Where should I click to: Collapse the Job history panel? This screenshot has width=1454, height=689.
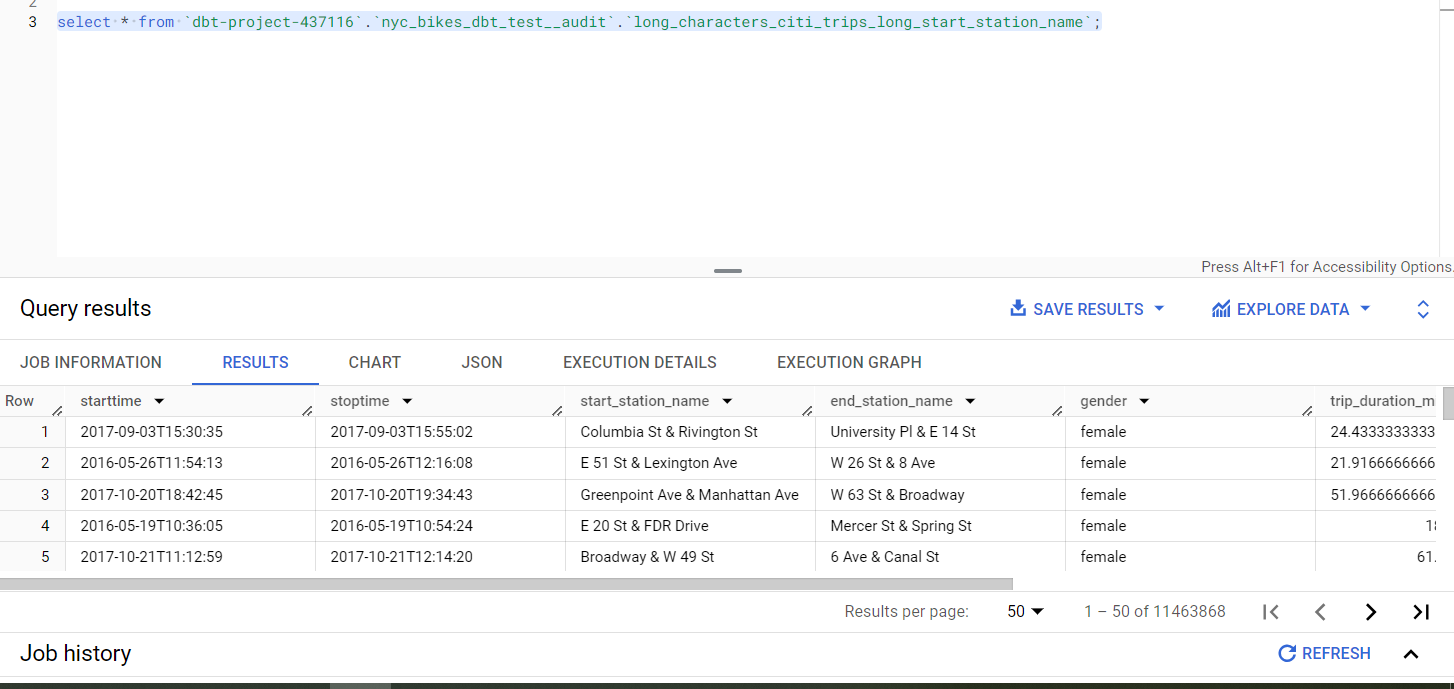coord(1411,654)
